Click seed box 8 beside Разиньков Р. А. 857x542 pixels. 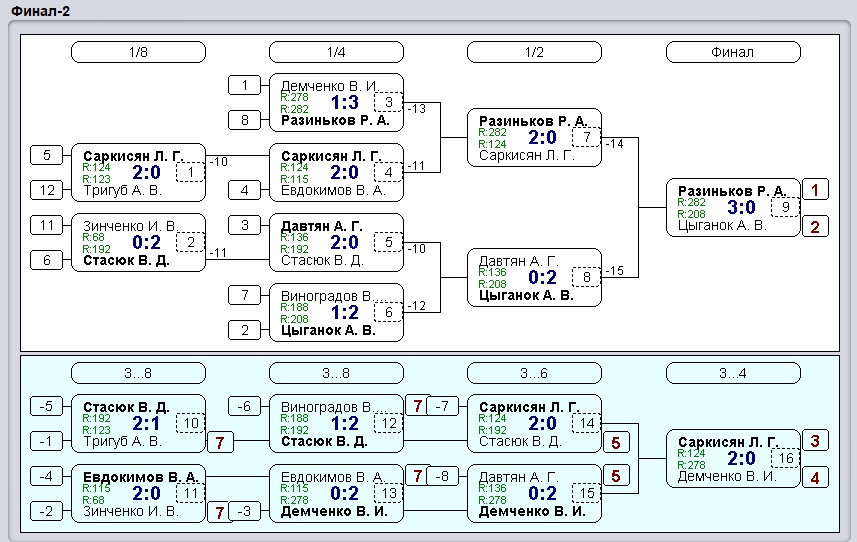(244, 120)
